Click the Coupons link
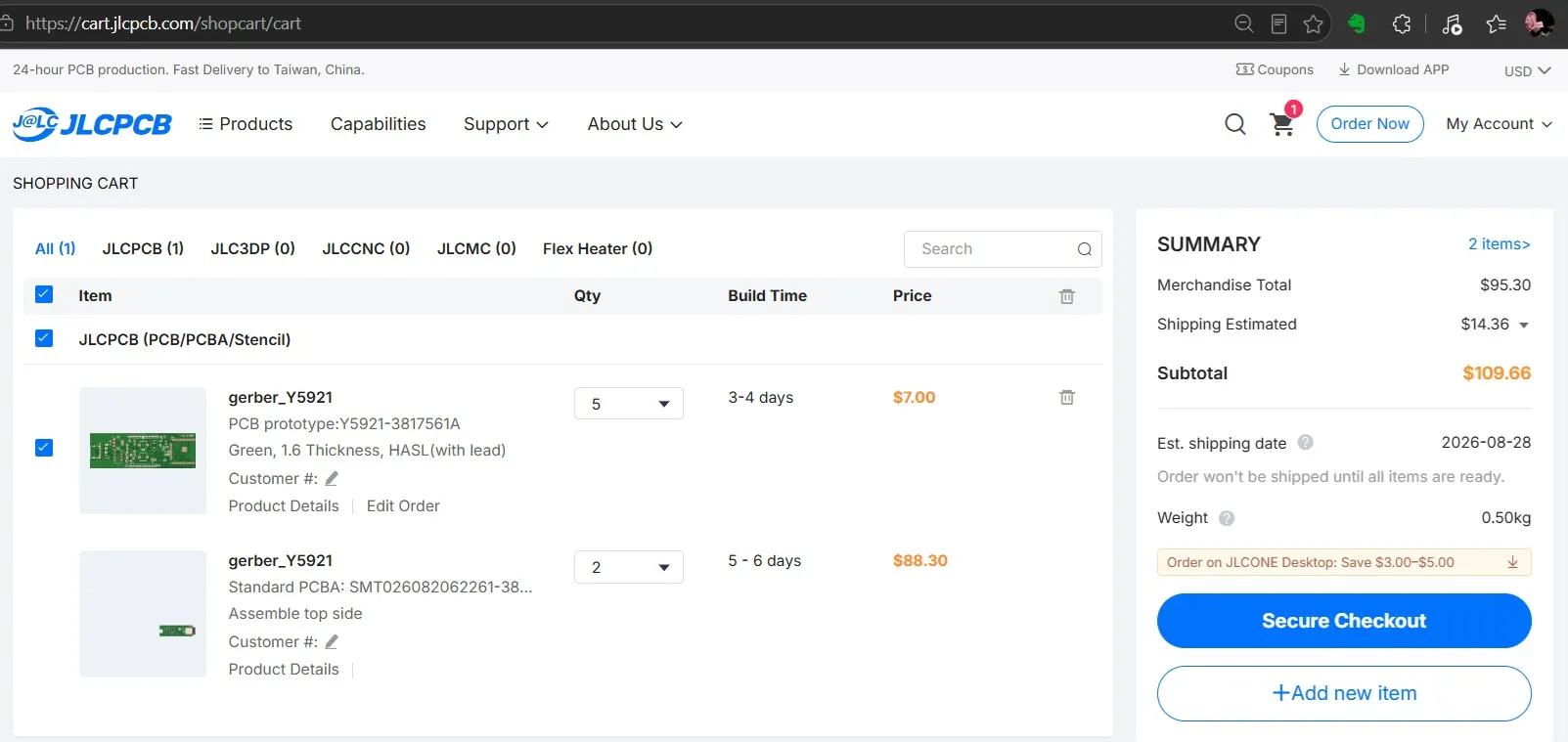This screenshot has width=1568, height=742. click(1275, 69)
